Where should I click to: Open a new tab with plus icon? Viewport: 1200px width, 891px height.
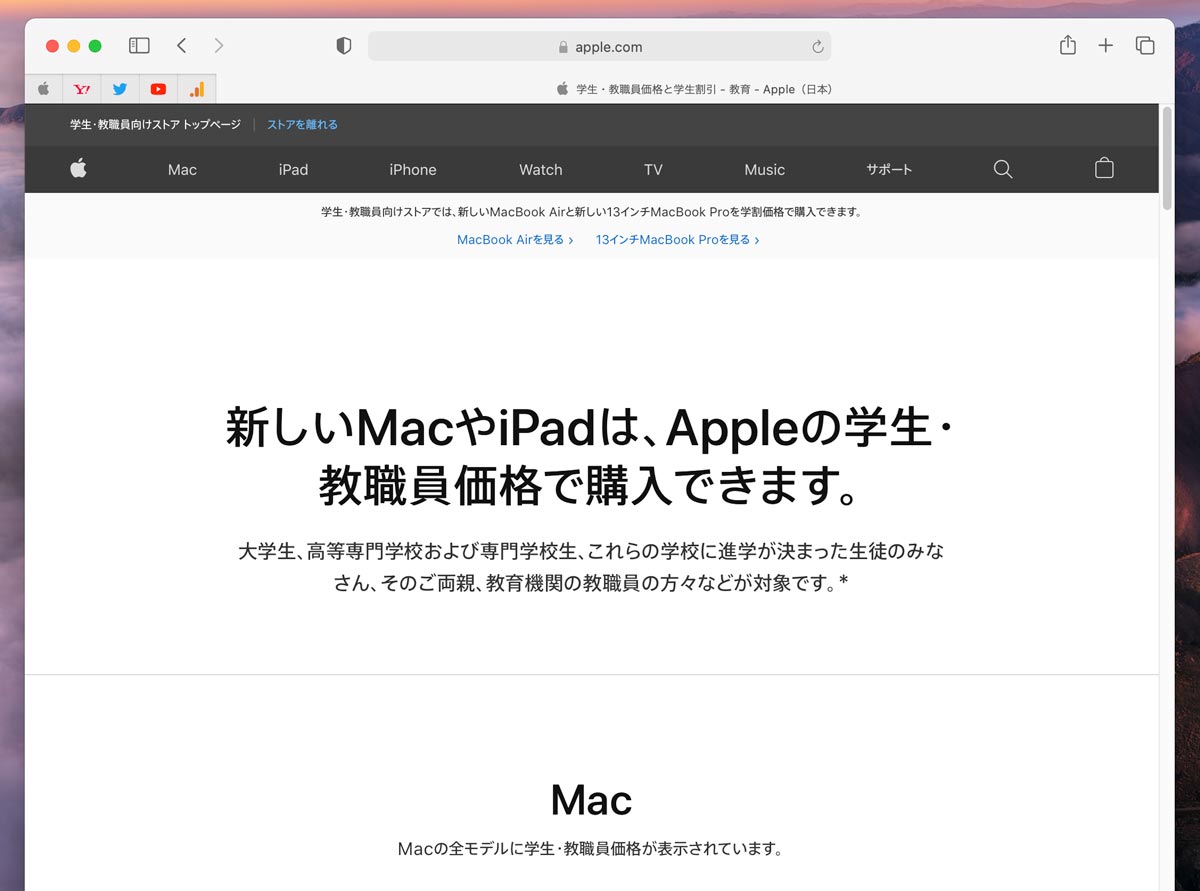click(x=1105, y=46)
